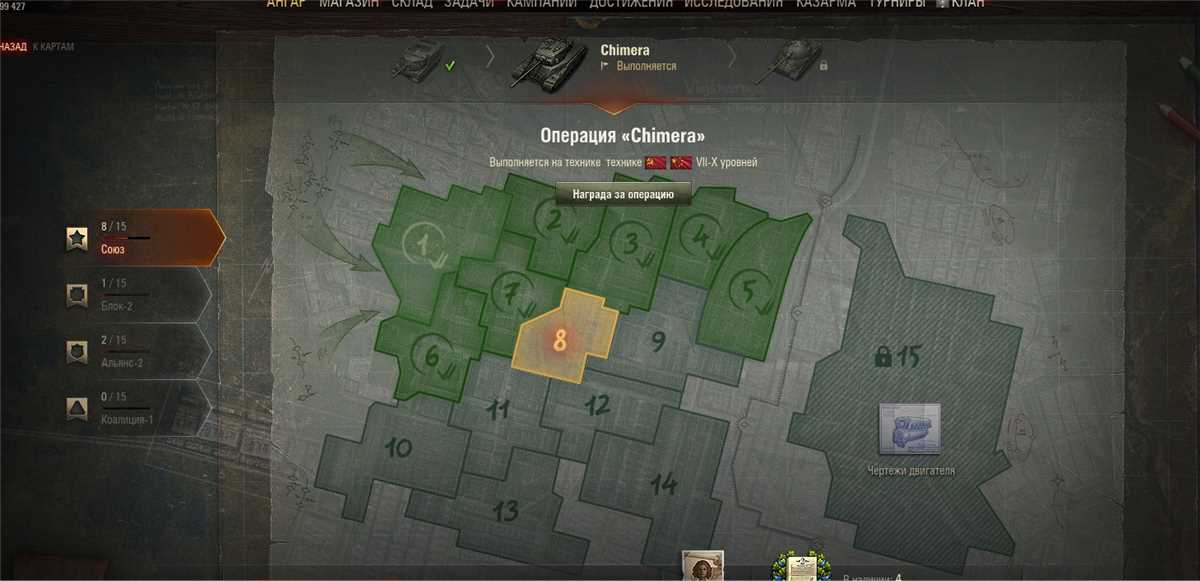Select mission 13 region on the map
This screenshot has height=581, width=1200.
click(x=506, y=512)
